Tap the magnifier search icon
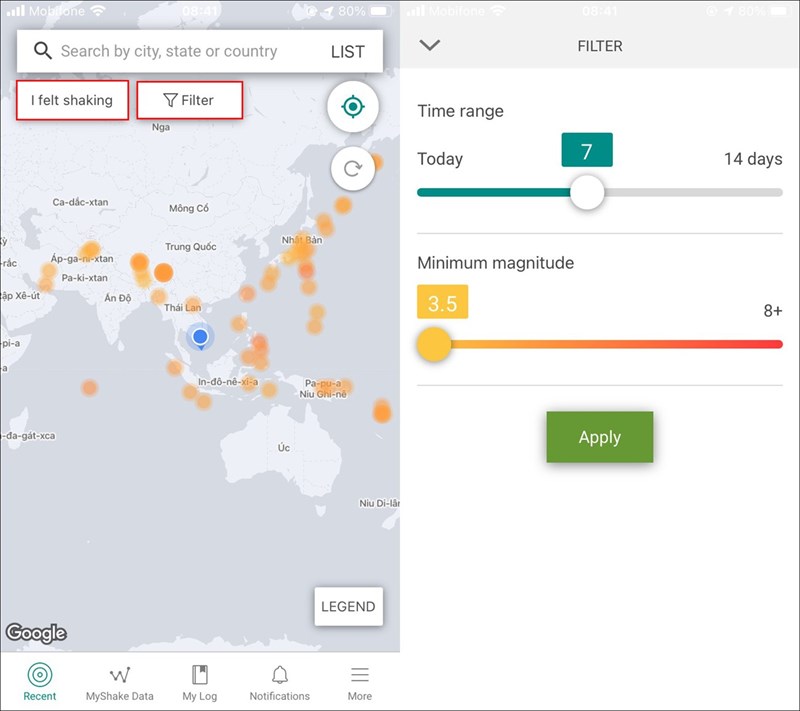 42,51
